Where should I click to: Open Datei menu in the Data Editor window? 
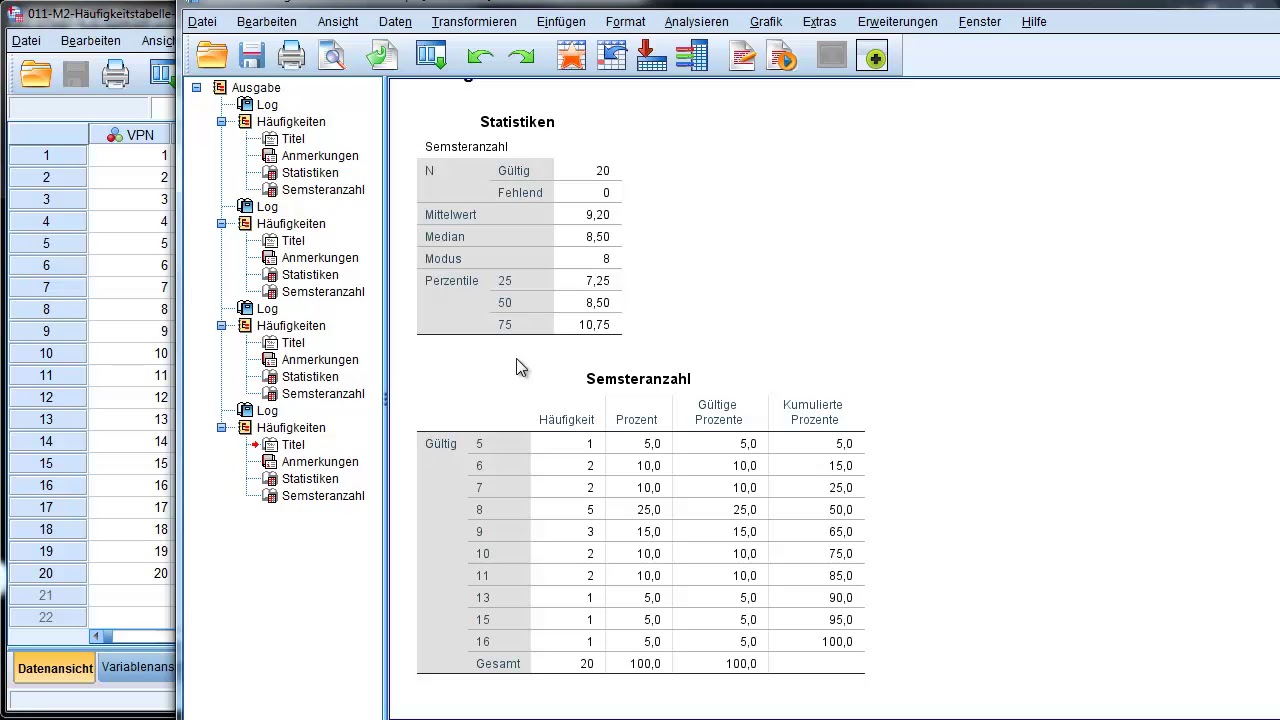pos(26,41)
